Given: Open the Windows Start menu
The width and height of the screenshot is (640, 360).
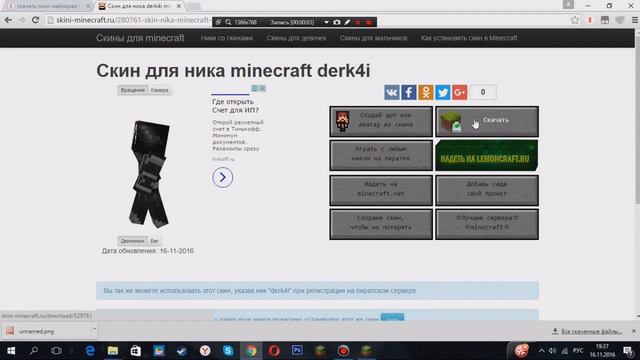Looking at the screenshot, I should coord(11,351).
